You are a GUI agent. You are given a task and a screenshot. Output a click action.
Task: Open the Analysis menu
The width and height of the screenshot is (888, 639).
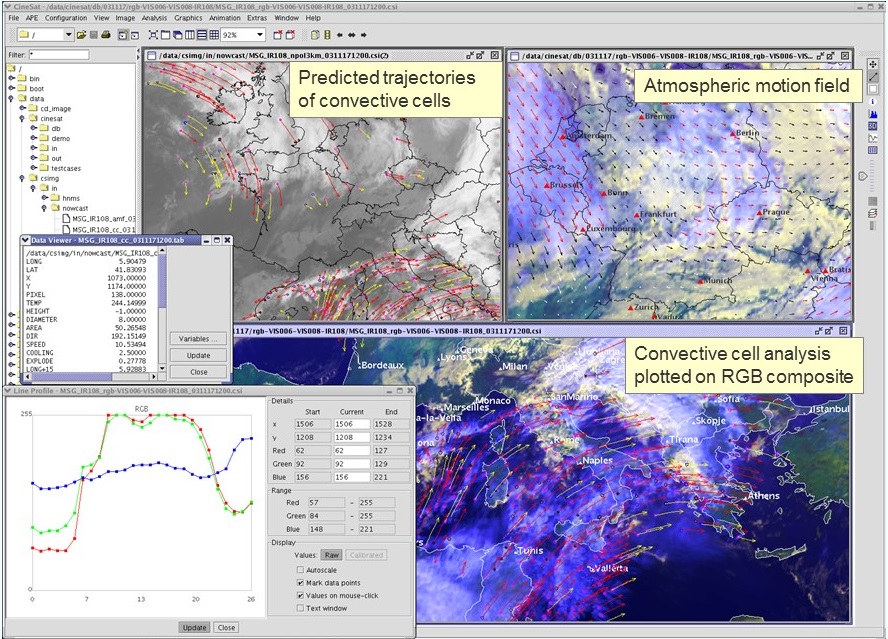pos(154,18)
